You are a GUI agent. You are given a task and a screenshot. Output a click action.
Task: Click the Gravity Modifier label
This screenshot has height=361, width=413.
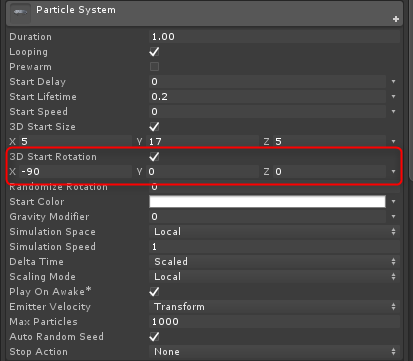[49, 217]
